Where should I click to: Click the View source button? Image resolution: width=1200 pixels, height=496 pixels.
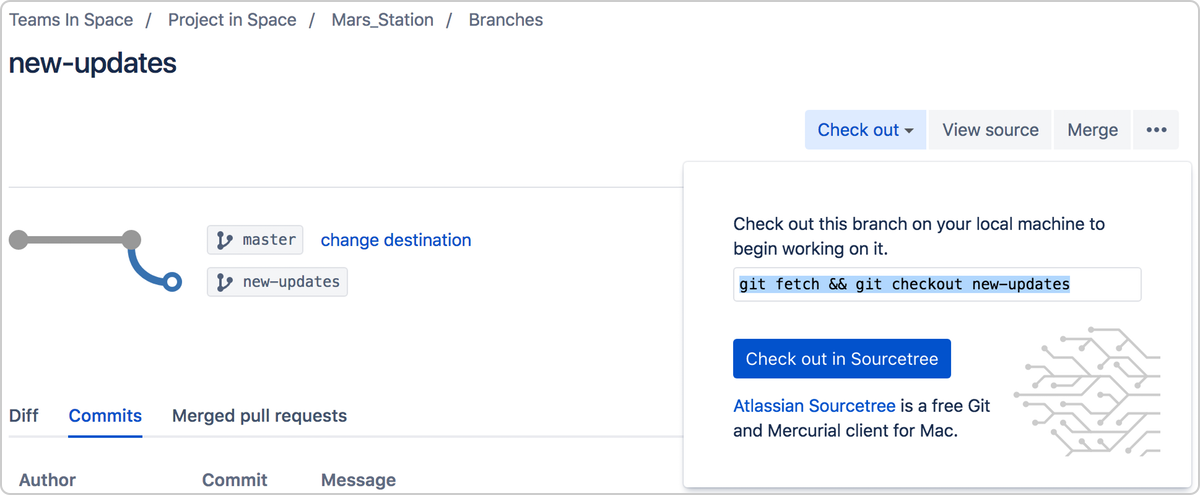click(990, 130)
